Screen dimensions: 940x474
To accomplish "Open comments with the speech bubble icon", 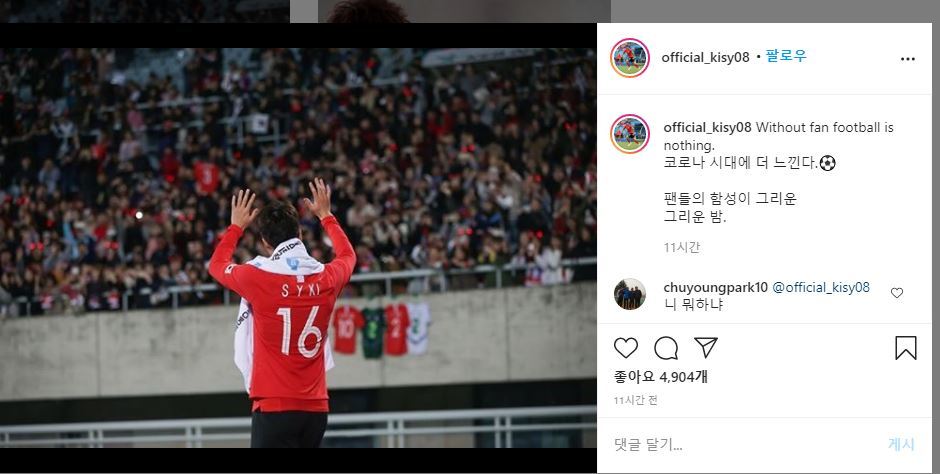I will click(665, 348).
